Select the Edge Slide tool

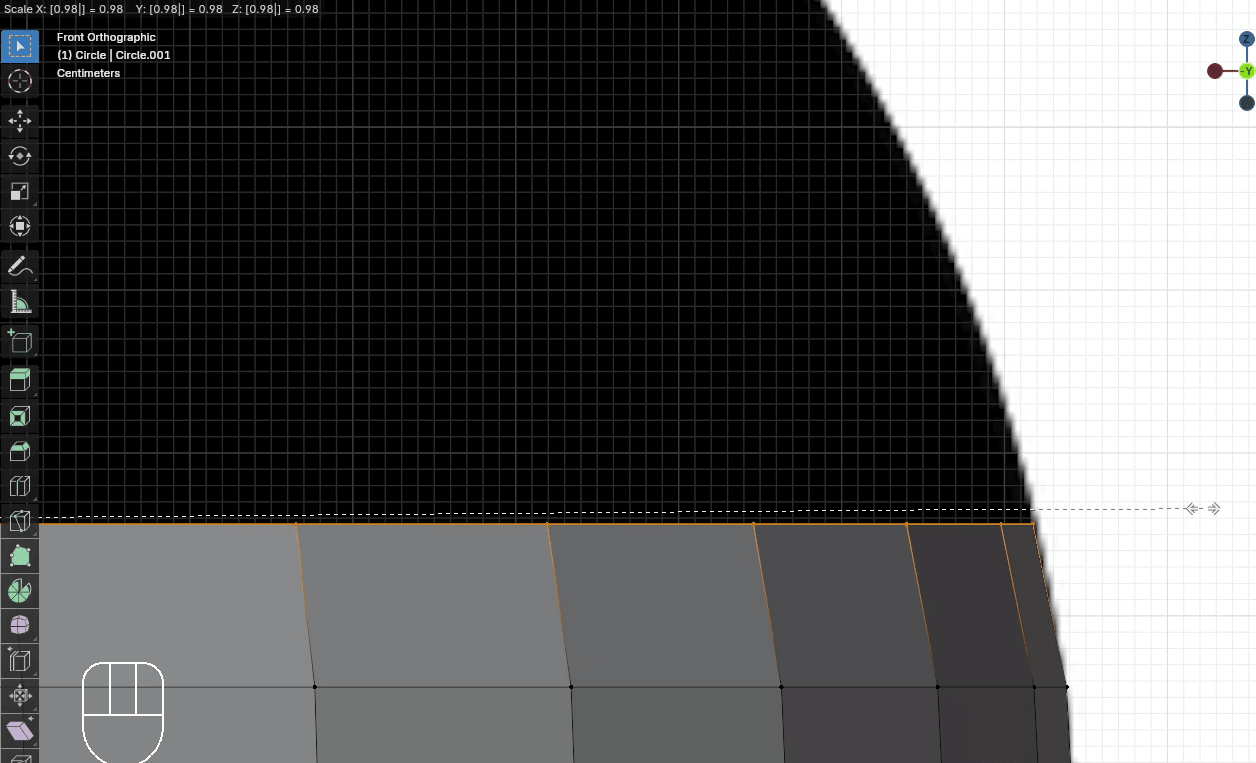[x=20, y=661]
